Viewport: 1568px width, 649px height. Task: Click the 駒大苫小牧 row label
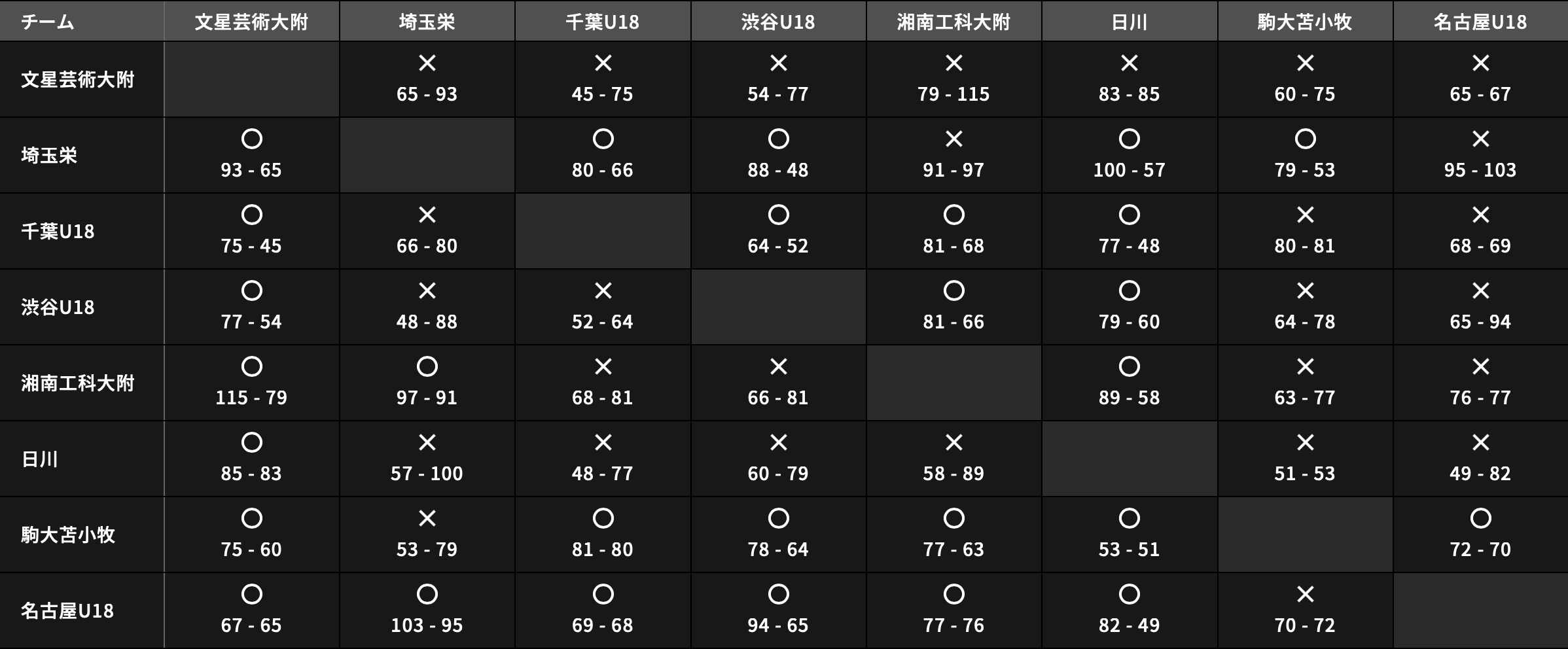pyautogui.click(x=68, y=535)
